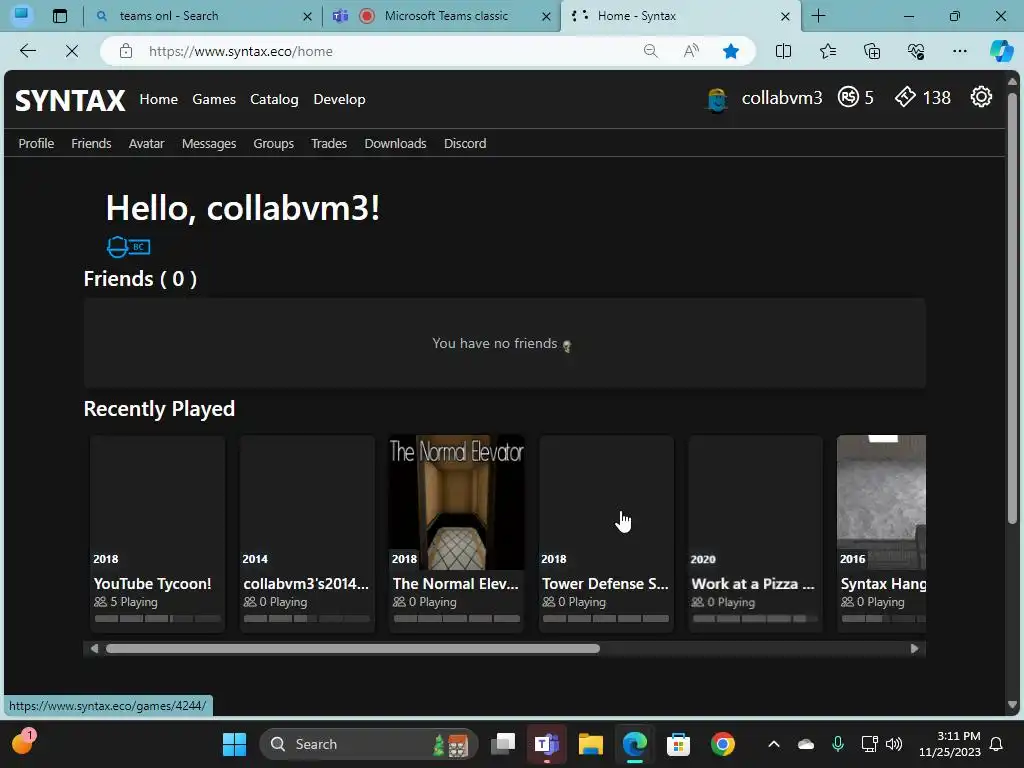Open Microsoft Teams from the taskbar
This screenshot has width=1024, height=768.
[x=547, y=744]
